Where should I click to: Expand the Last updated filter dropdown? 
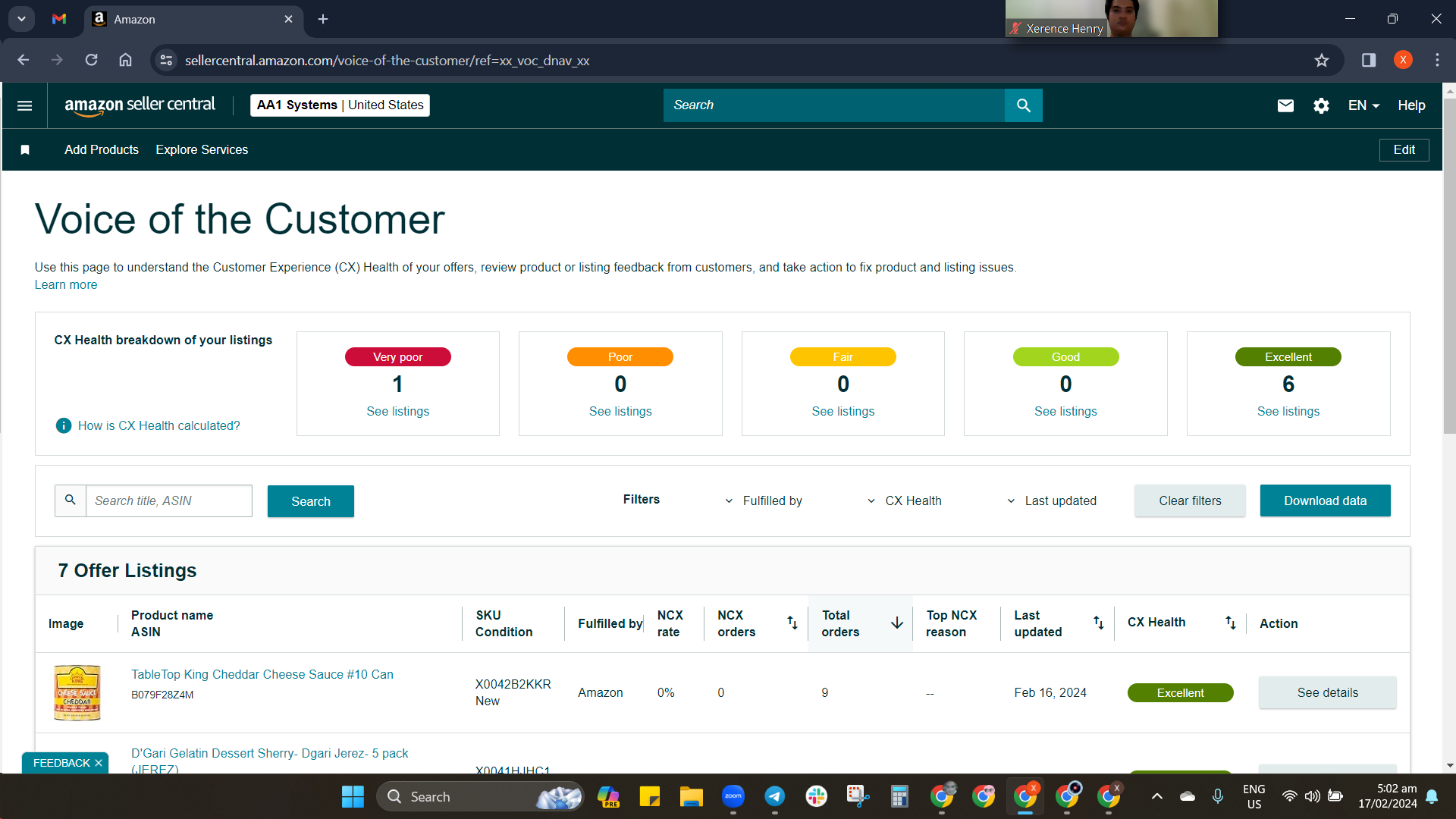1051,500
